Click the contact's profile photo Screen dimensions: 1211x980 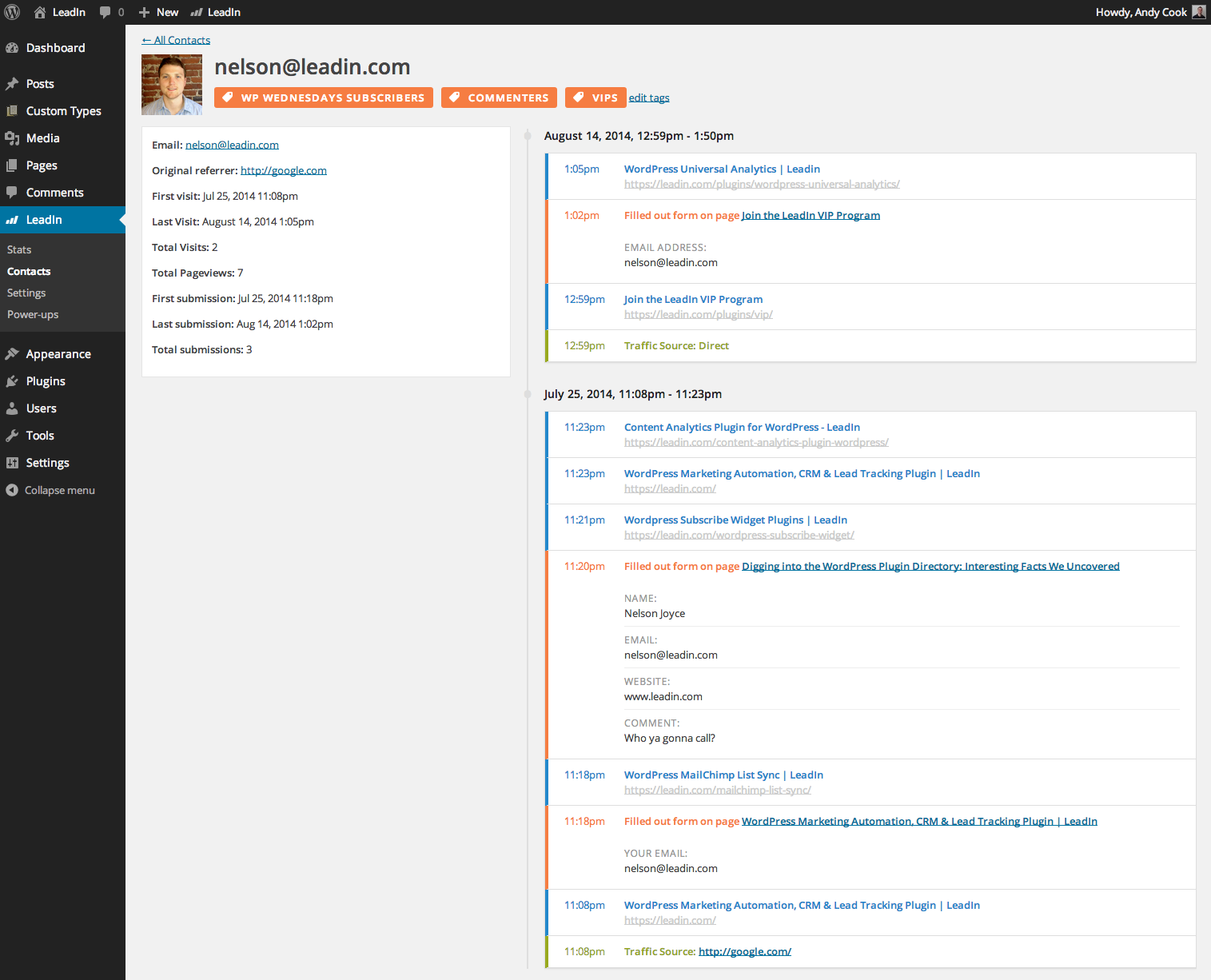tap(172, 85)
